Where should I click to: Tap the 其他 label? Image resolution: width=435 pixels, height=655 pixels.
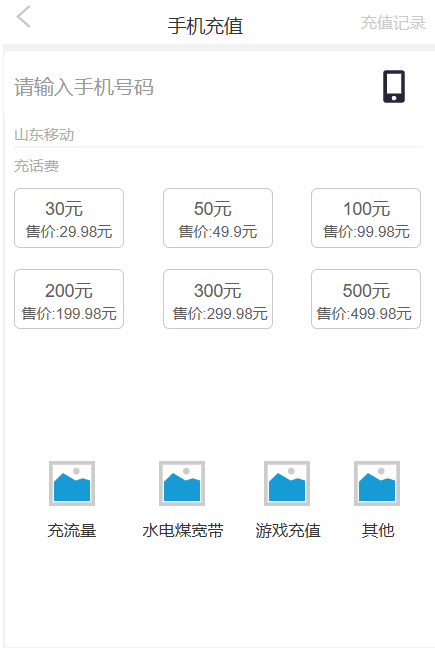pyautogui.click(x=378, y=531)
